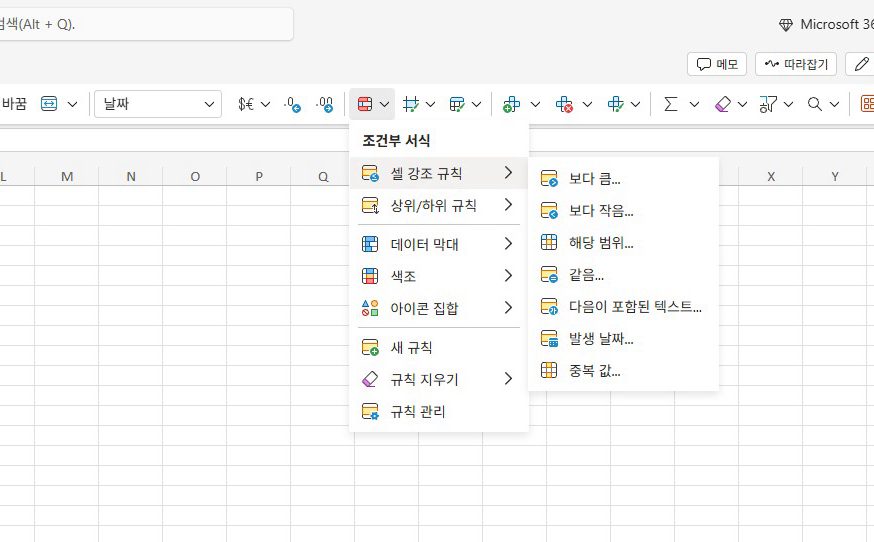Choose 중복 값... rule

tap(623, 370)
